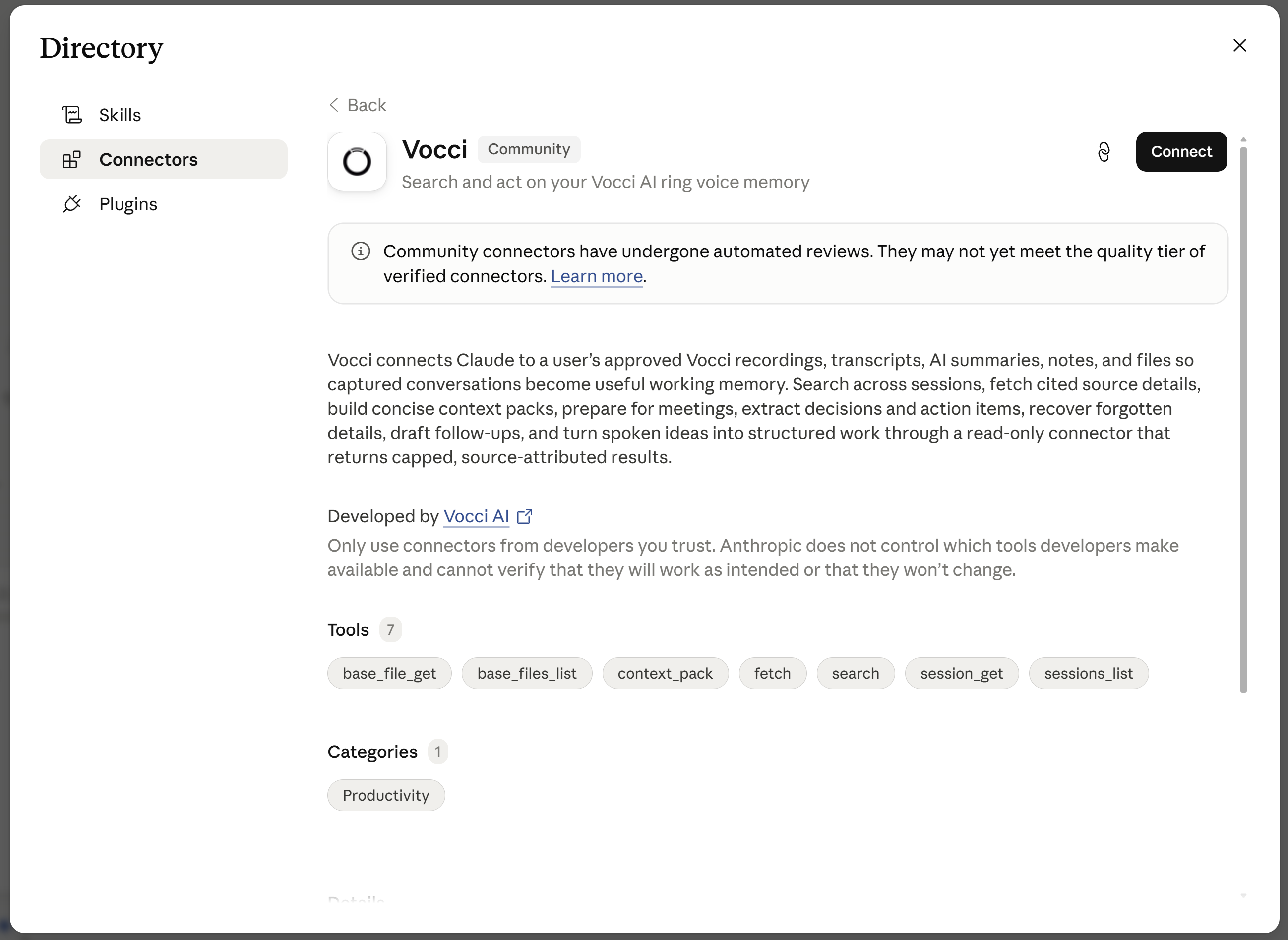Copy link to Vocci connector
The height and width of the screenshot is (940, 1288).
(1104, 152)
